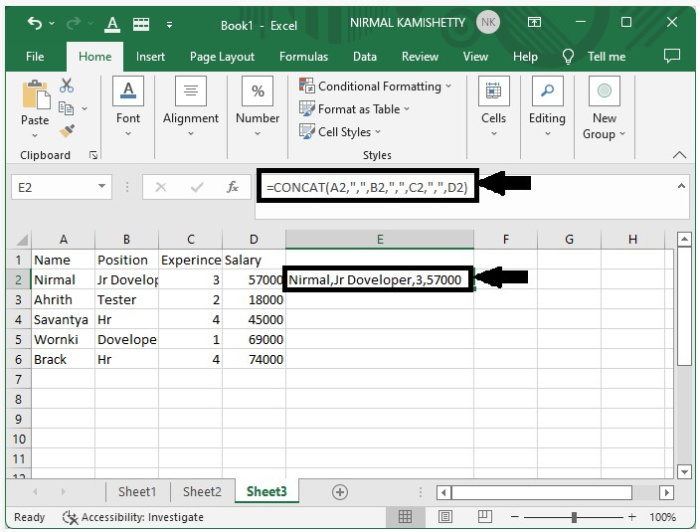
Task: Open the Name Box dropdown arrow
Action: coord(102,187)
